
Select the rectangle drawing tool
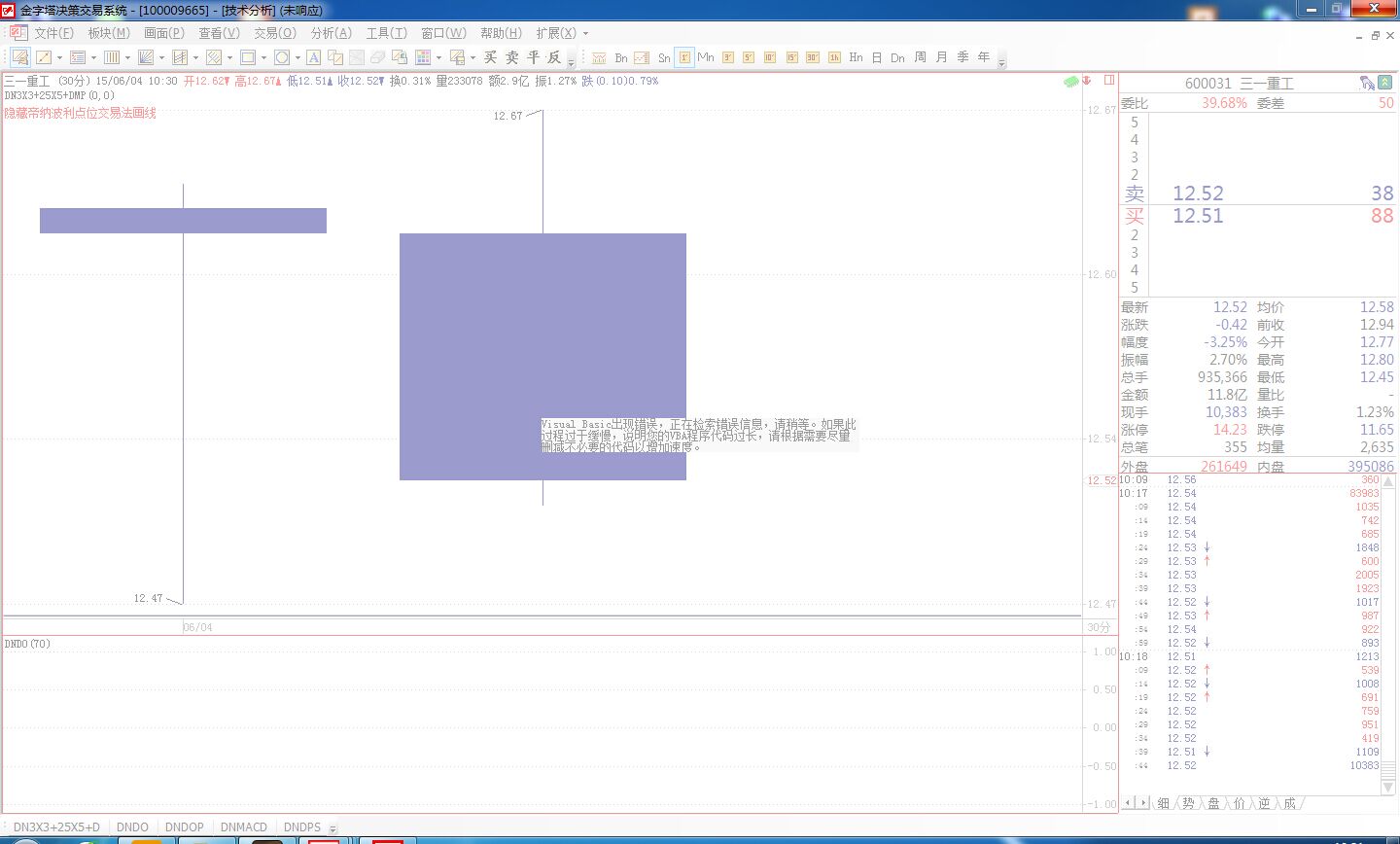pos(248,57)
